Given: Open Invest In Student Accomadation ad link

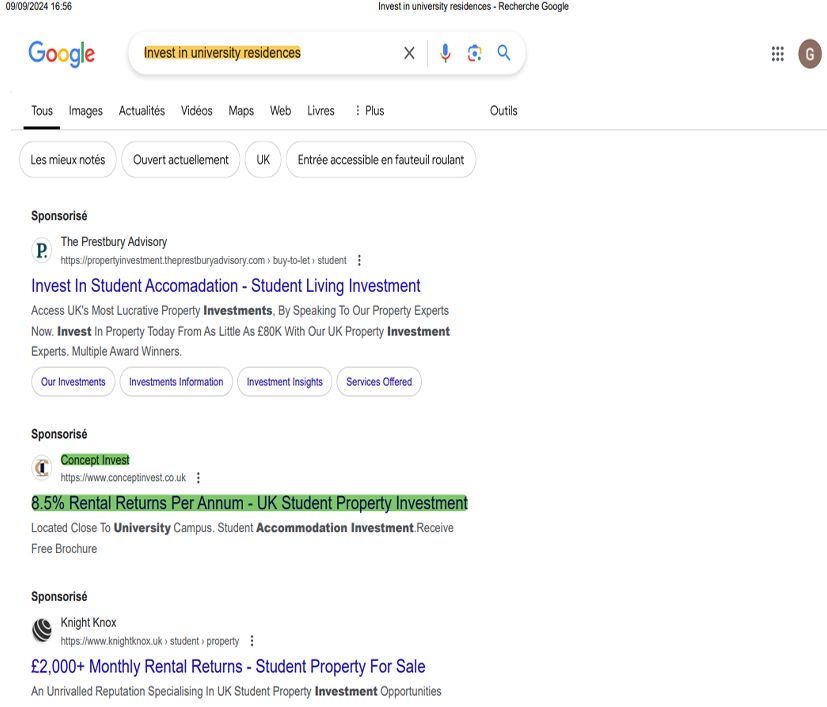Looking at the screenshot, I should [x=226, y=286].
